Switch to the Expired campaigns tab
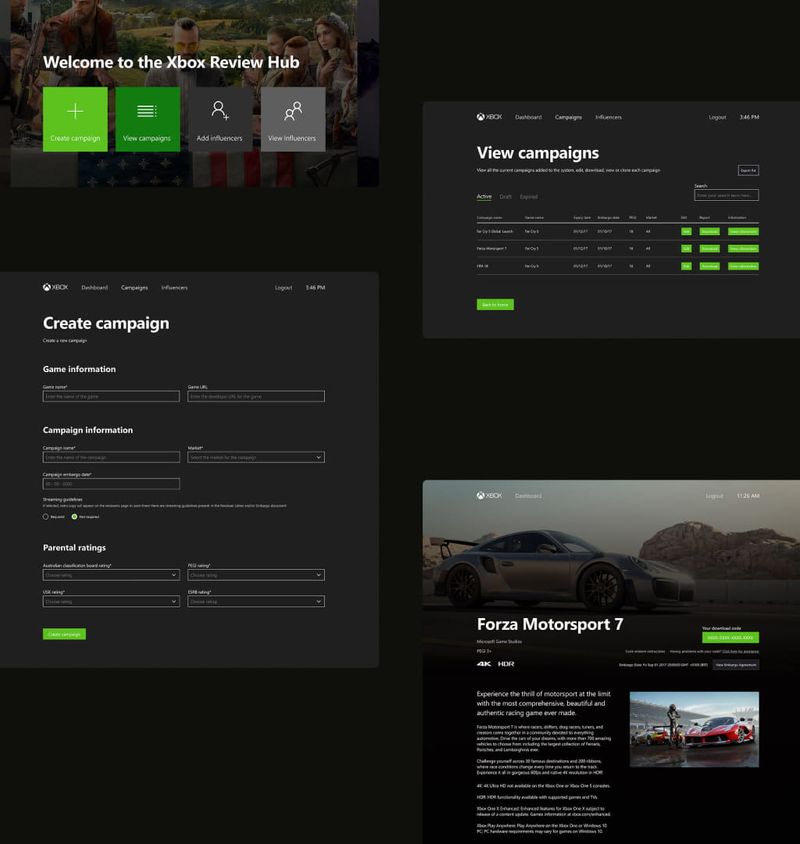The image size is (800, 844). (x=529, y=196)
